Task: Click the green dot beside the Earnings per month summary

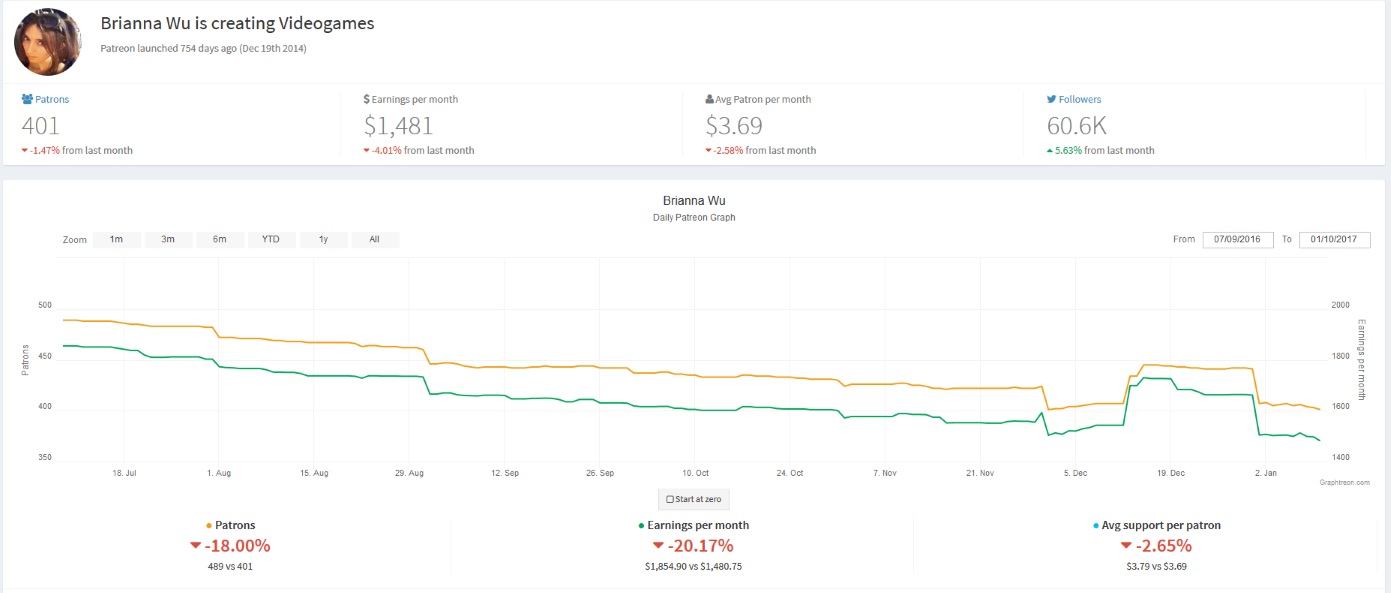Action: click(641, 526)
